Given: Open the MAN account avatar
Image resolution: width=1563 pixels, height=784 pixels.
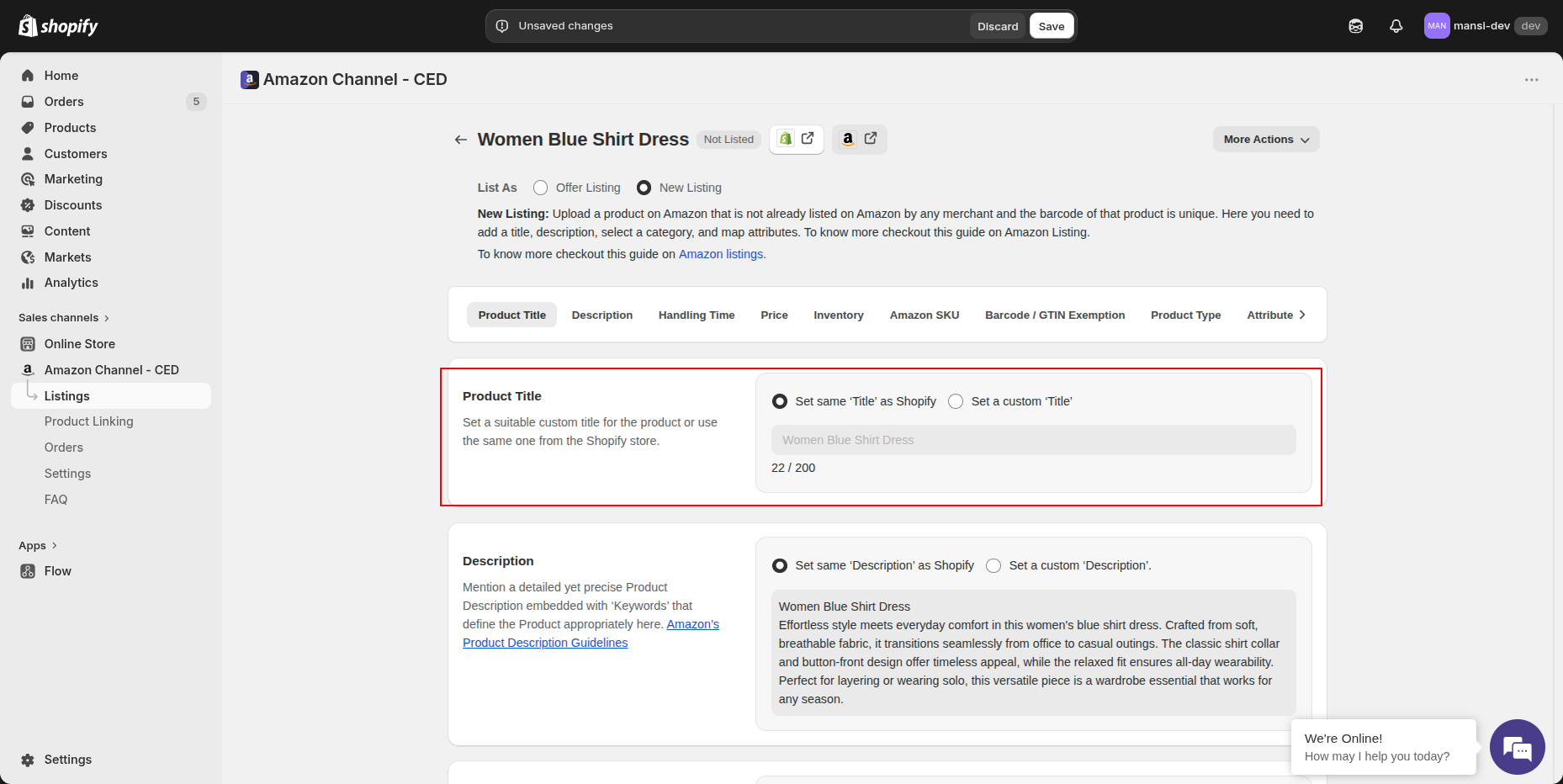Looking at the screenshot, I should click(x=1437, y=26).
